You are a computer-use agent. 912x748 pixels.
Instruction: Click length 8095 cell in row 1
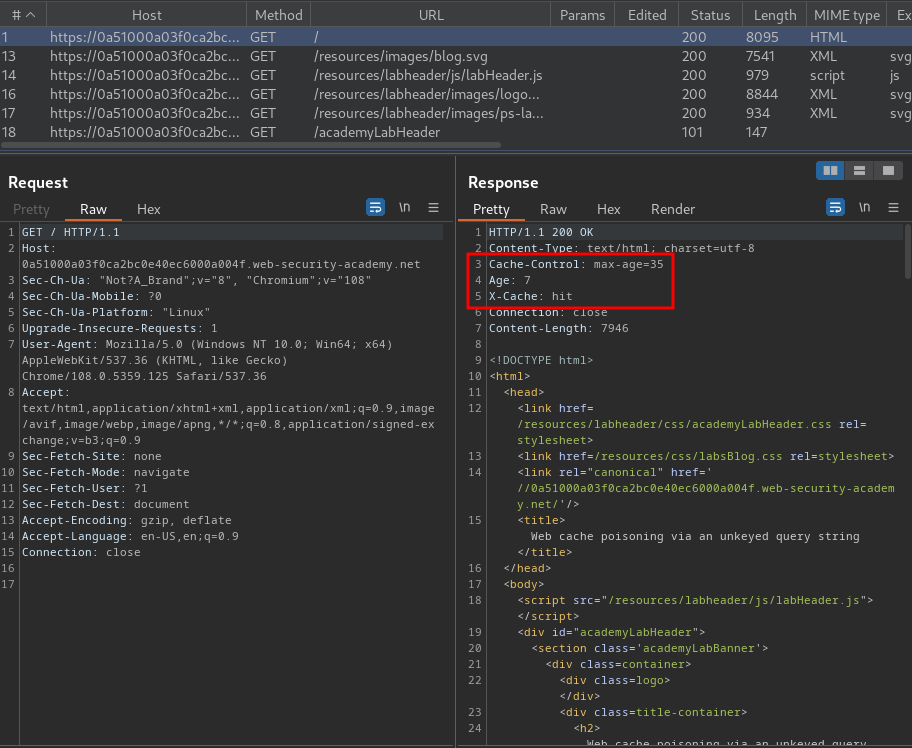pyautogui.click(x=762, y=37)
